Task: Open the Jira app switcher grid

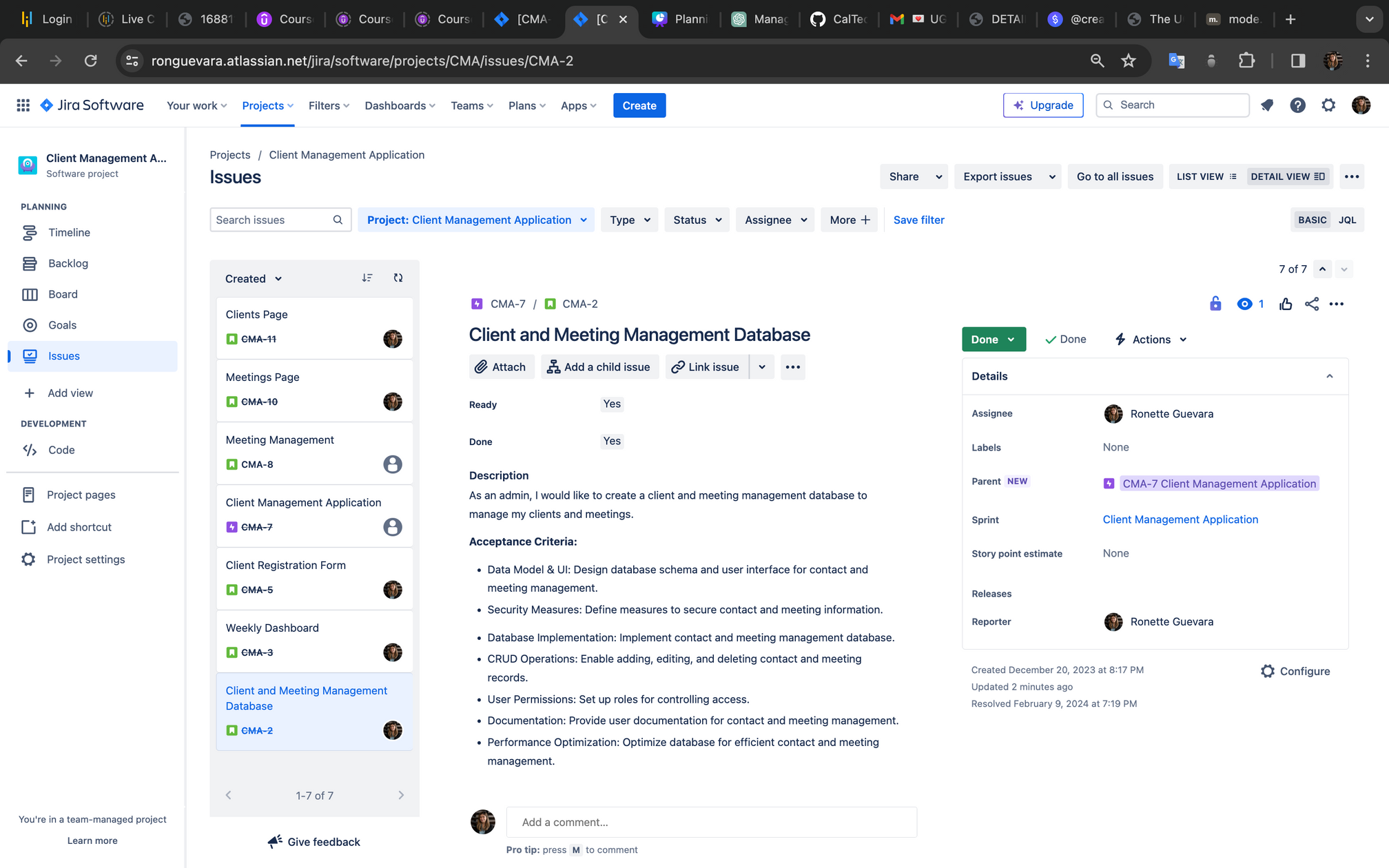Action: (23, 105)
